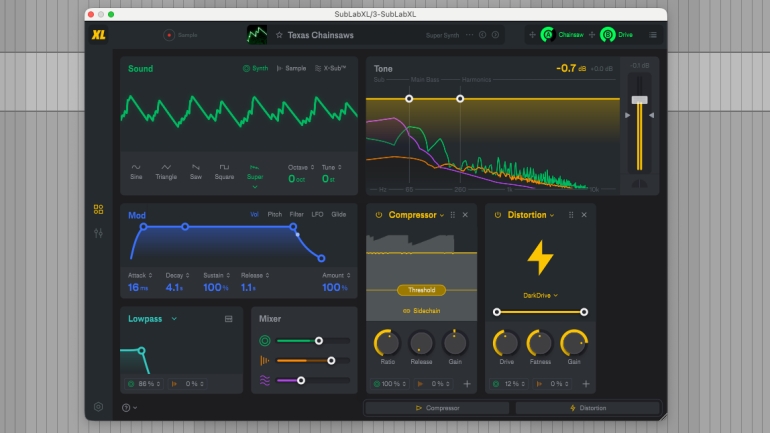Click the envelope Release value 1.1 s
This screenshot has width=770, height=433.
248,288
